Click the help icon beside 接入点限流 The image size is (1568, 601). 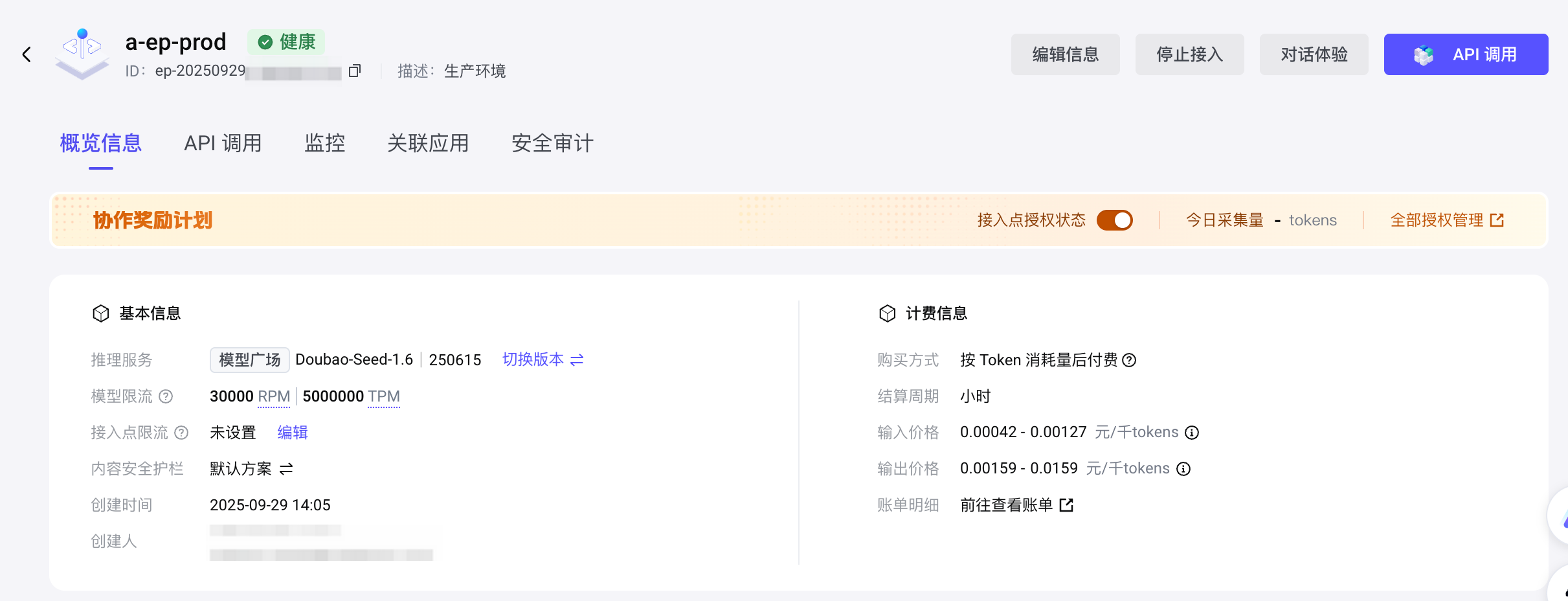coord(181,433)
